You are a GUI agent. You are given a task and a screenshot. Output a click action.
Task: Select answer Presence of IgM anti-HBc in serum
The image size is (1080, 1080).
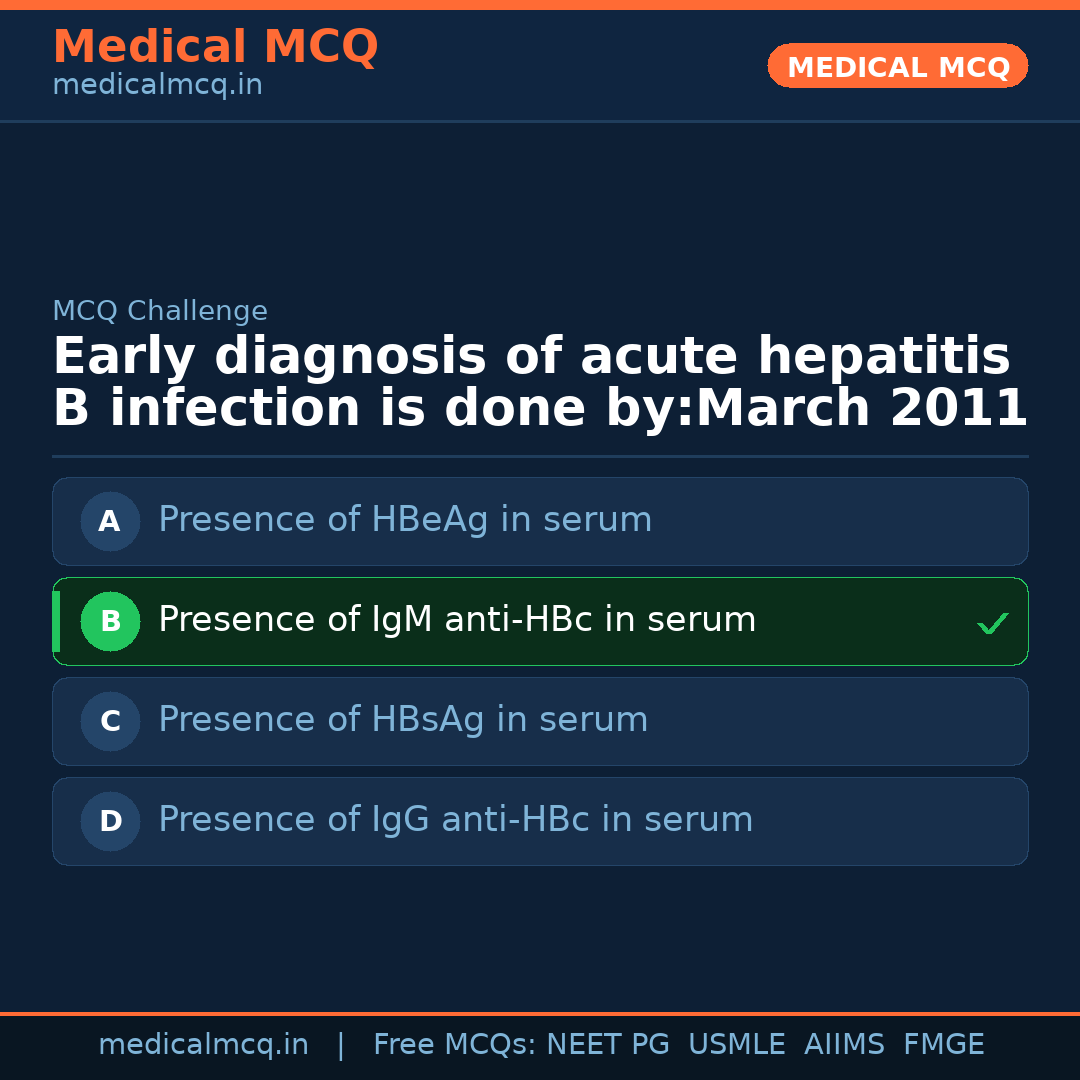457,621
